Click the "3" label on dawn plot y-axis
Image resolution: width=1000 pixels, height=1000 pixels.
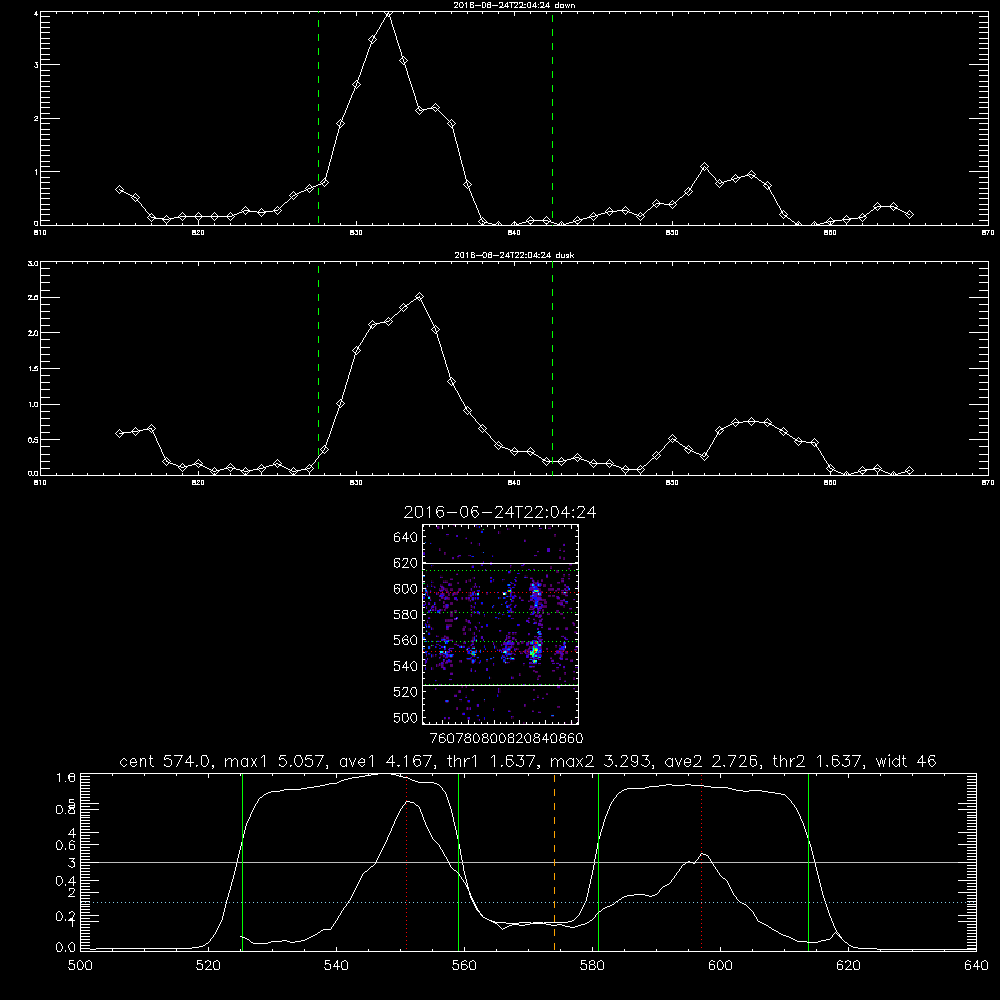pos(36,65)
